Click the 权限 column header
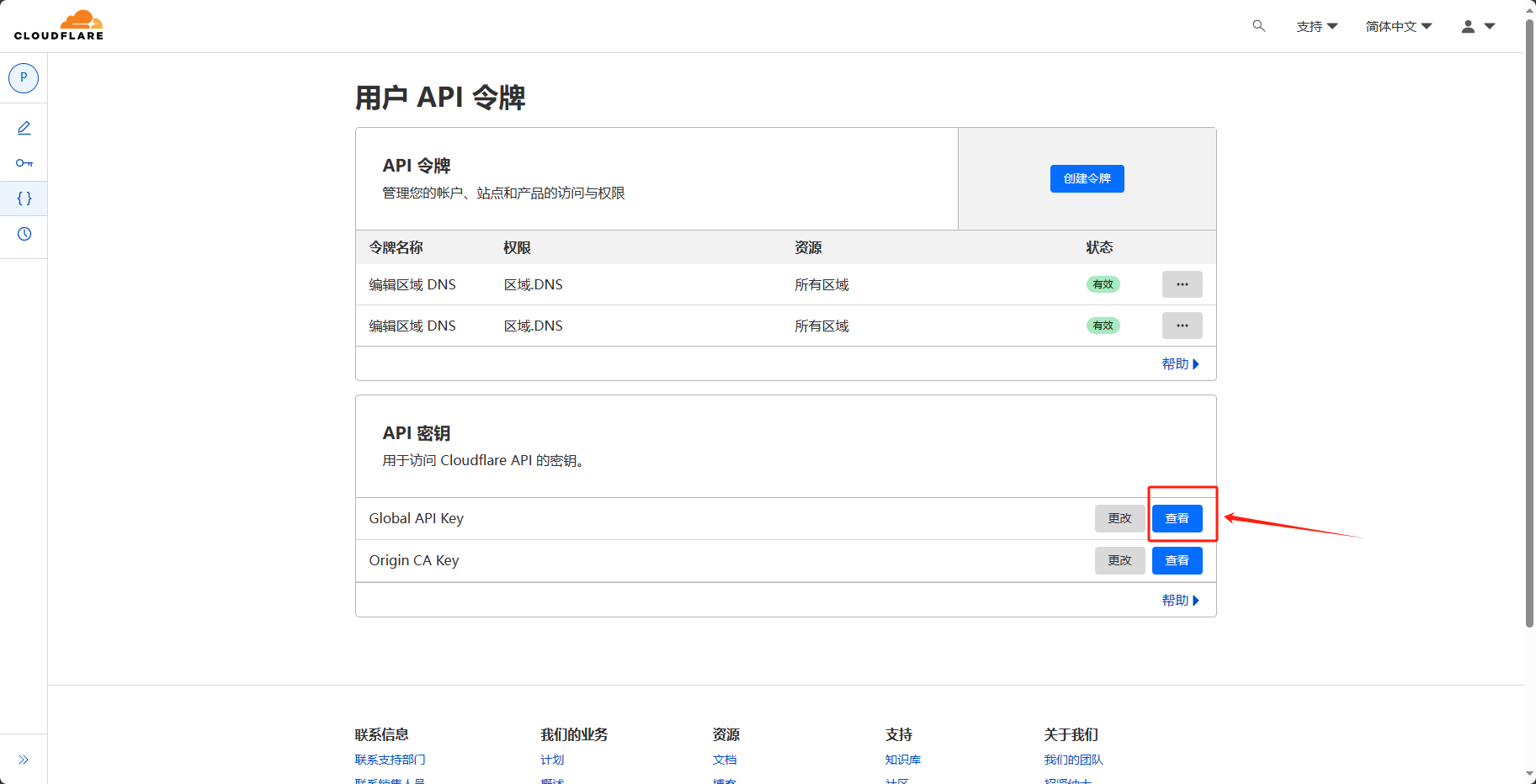1536x784 pixels. coord(517,247)
